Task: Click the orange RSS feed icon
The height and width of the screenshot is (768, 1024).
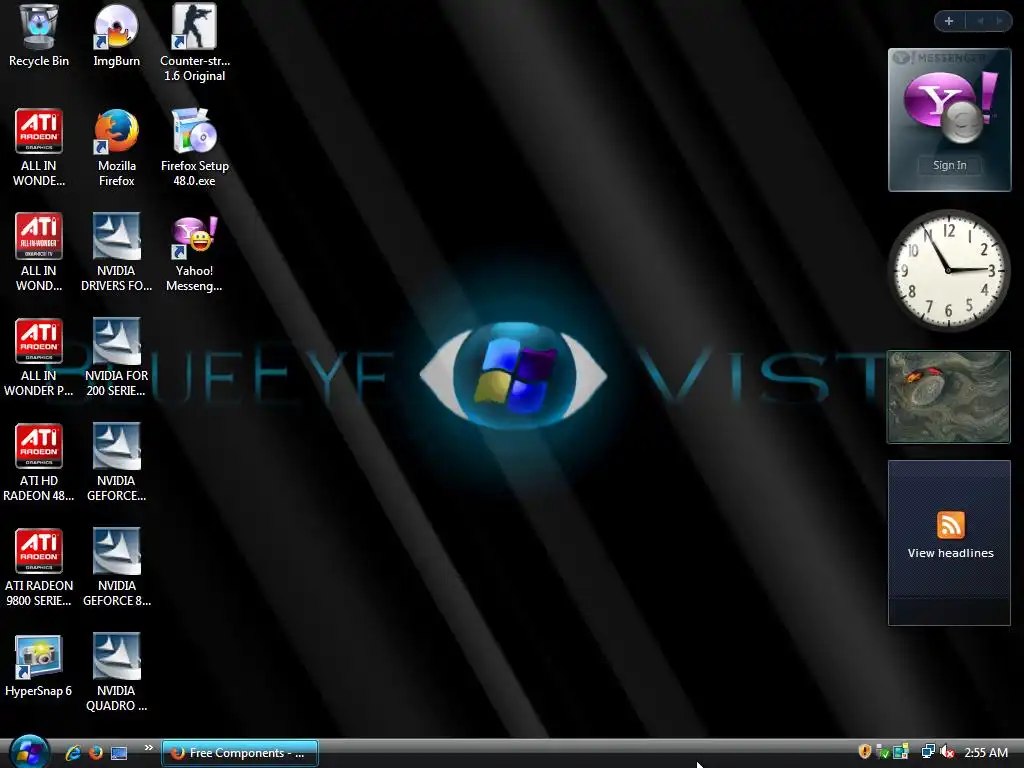Action: point(950,525)
